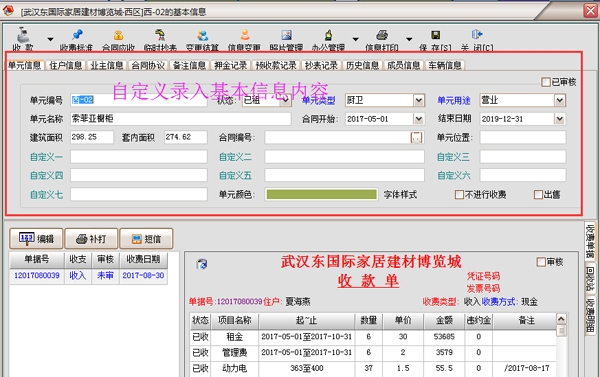
Task: Open 合同开始 date dropdown
Action: (x=419, y=119)
